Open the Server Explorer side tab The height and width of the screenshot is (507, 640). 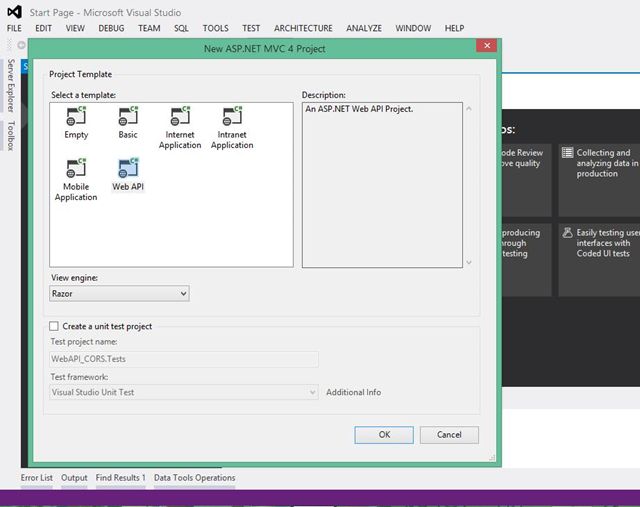11,85
